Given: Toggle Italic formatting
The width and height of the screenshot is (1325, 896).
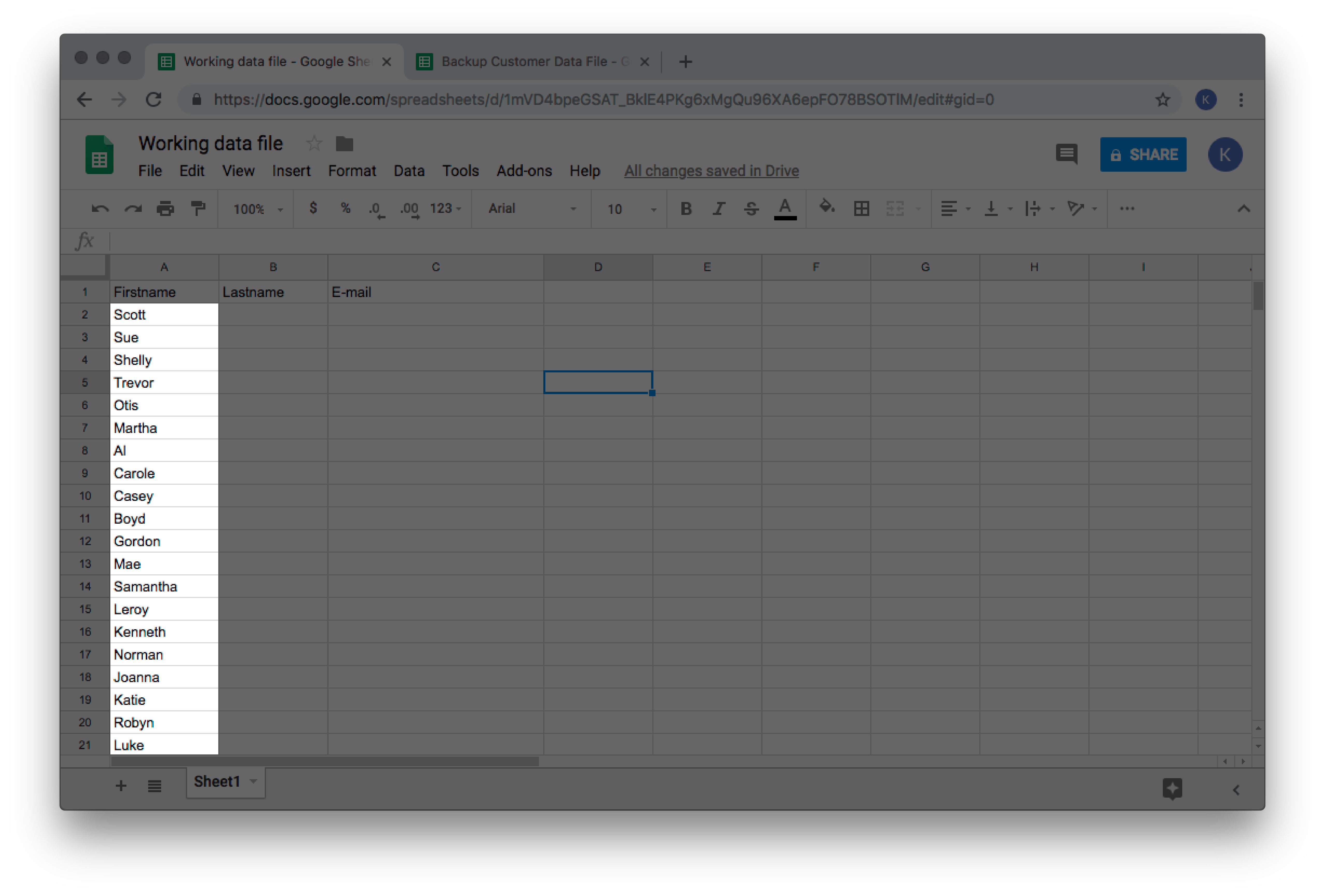Looking at the screenshot, I should 718,209.
